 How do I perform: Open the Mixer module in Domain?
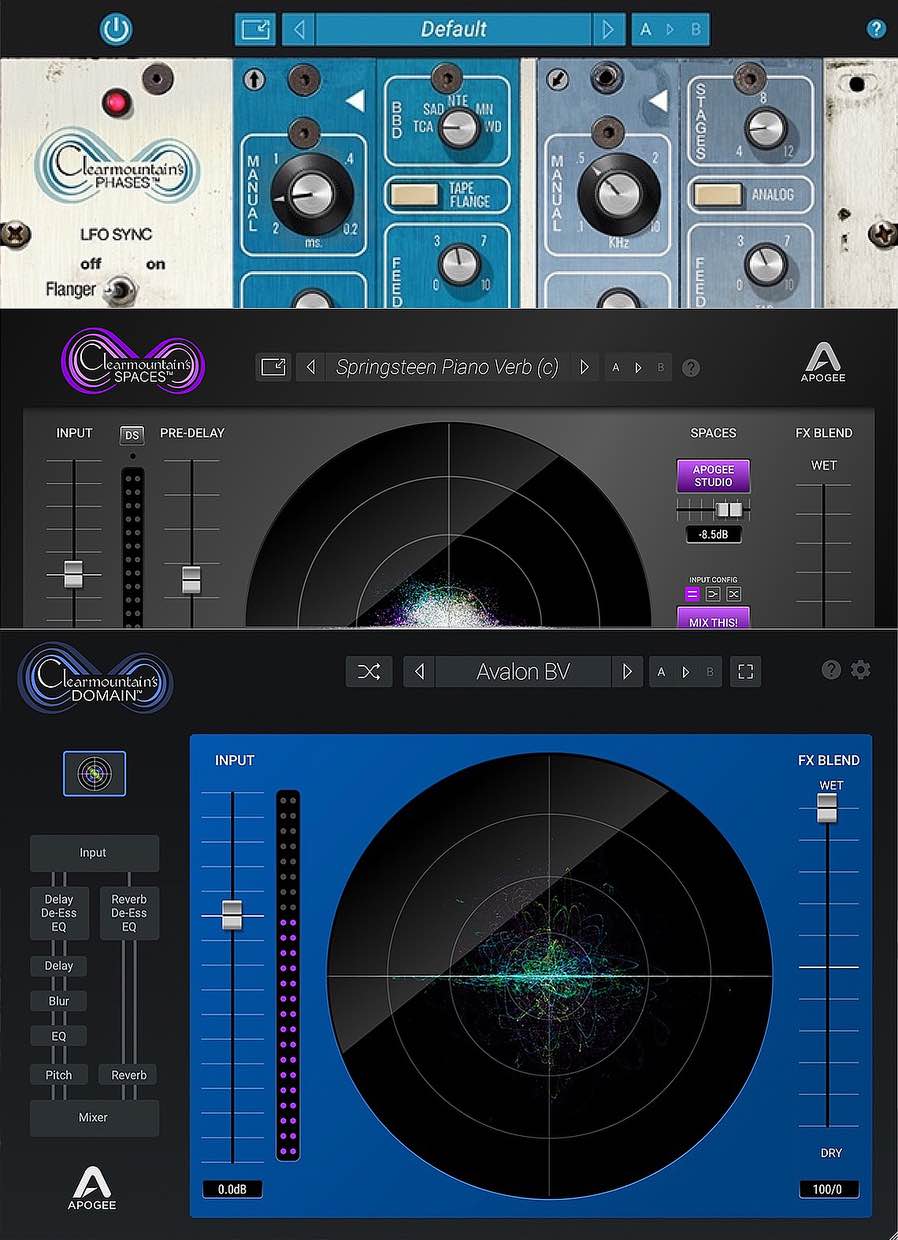click(94, 1117)
